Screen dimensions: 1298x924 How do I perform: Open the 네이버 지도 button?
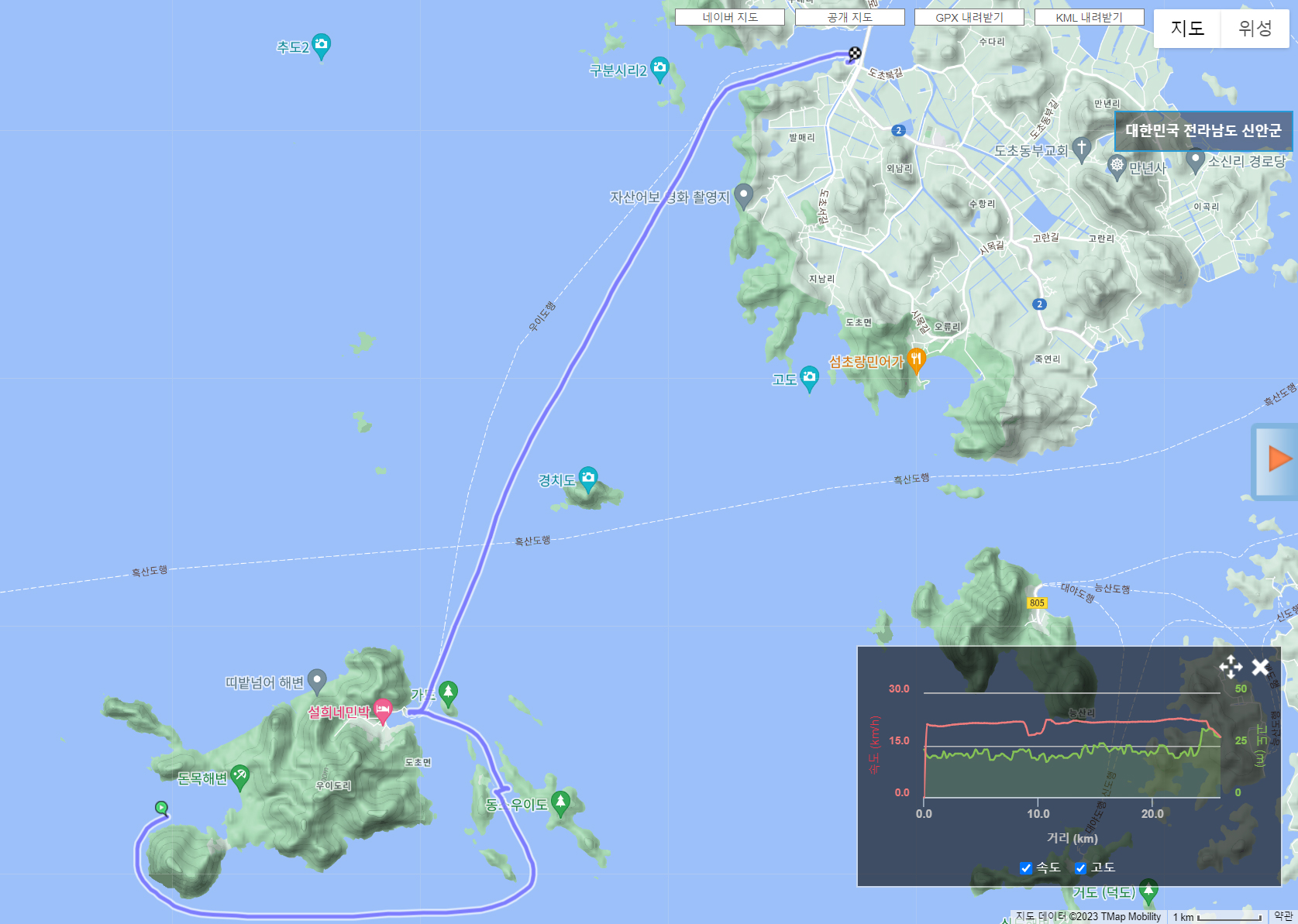click(x=730, y=17)
